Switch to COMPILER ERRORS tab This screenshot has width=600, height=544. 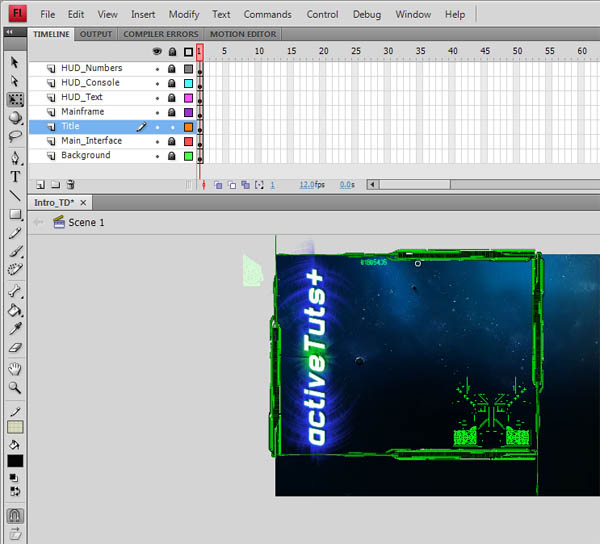click(x=161, y=34)
